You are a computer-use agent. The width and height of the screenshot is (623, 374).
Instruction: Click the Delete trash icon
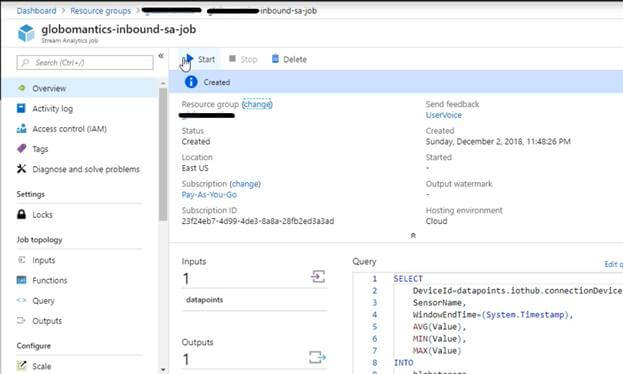275,59
